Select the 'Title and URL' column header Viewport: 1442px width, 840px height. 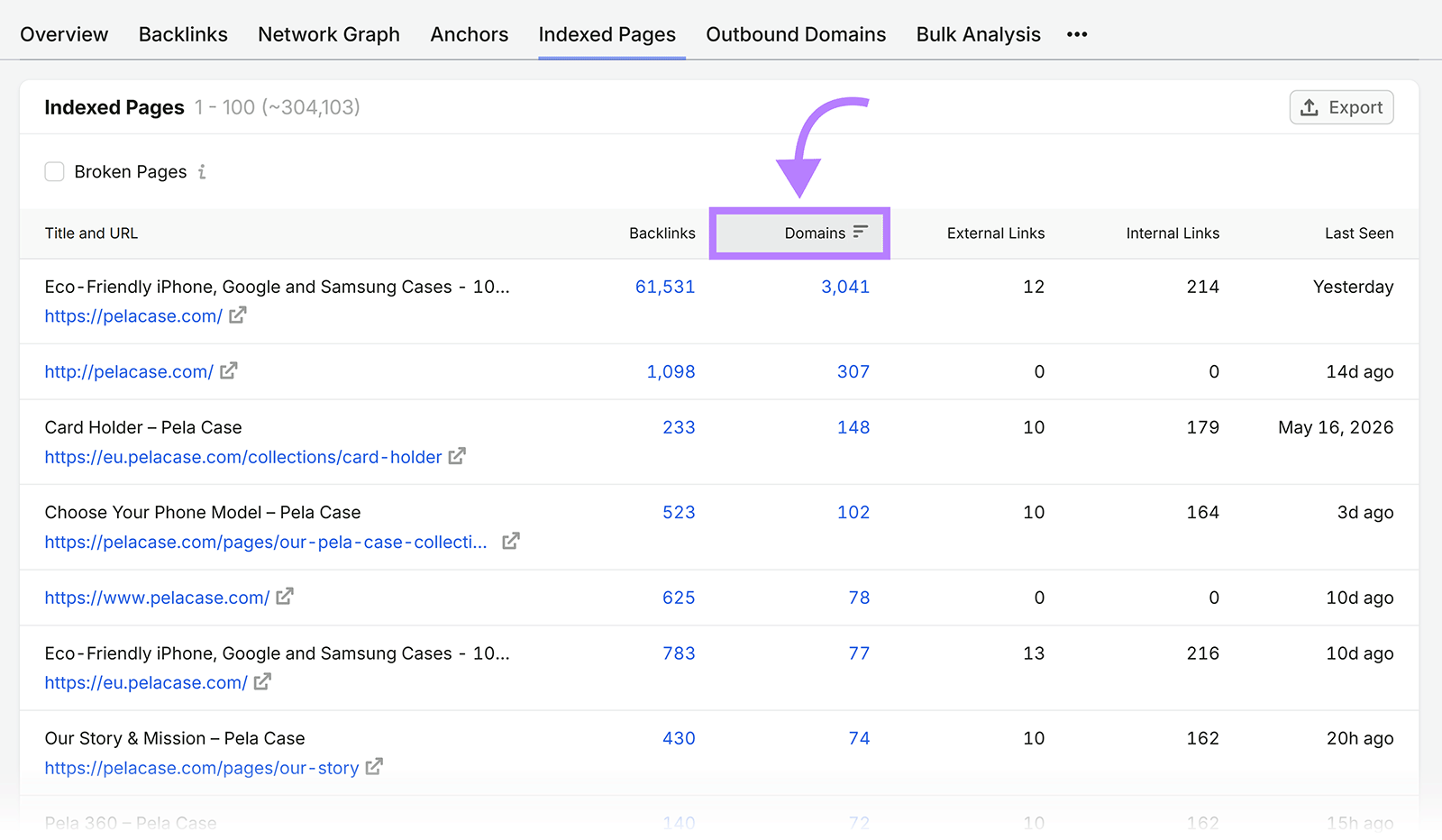click(x=91, y=233)
